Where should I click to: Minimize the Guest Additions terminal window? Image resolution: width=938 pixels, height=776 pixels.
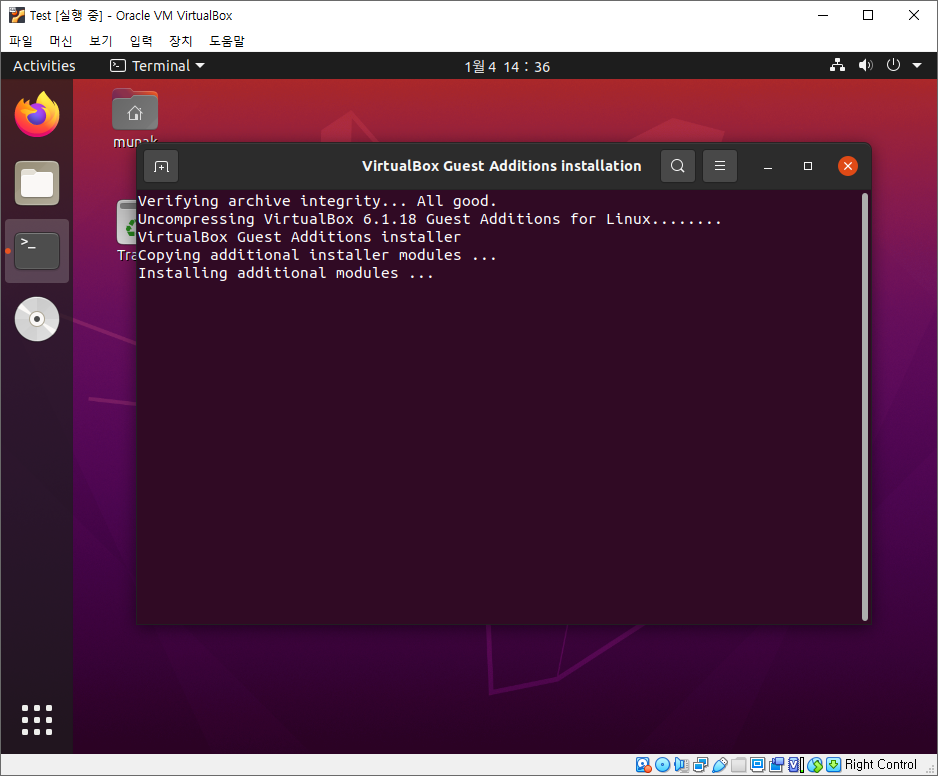coord(768,166)
